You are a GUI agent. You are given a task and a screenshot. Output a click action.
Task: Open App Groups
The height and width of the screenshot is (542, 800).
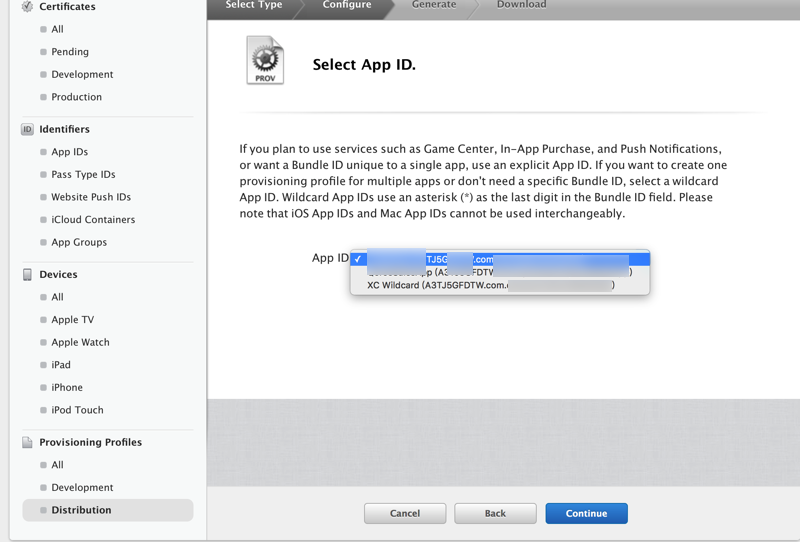(79, 242)
